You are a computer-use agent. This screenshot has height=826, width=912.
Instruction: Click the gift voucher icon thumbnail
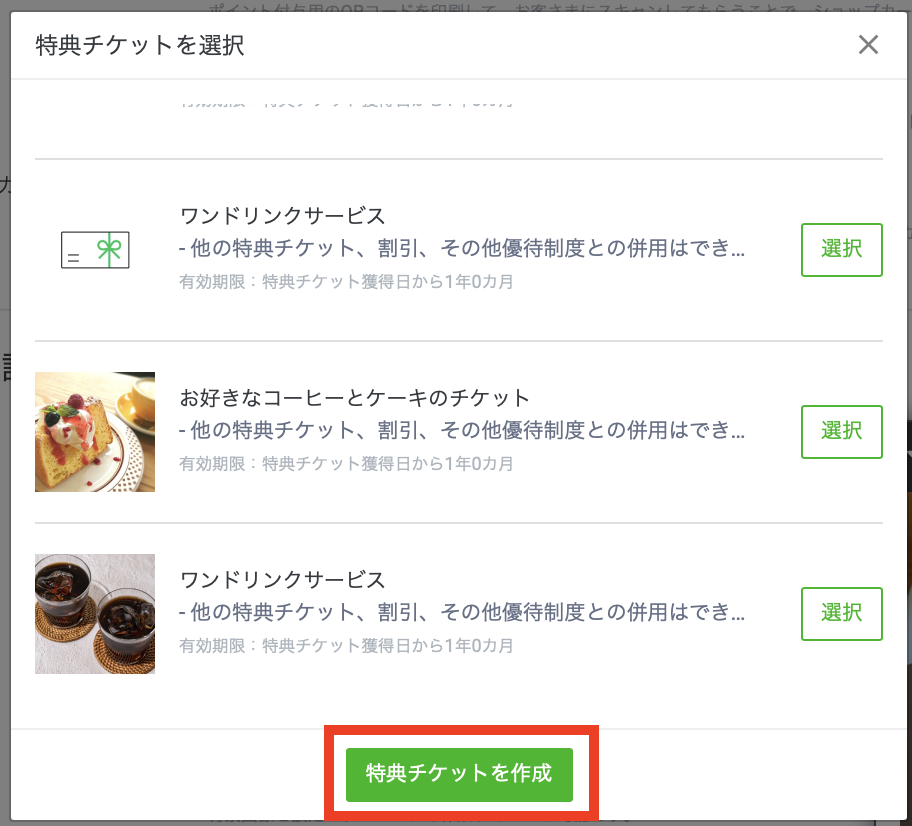tap(95, 250)
